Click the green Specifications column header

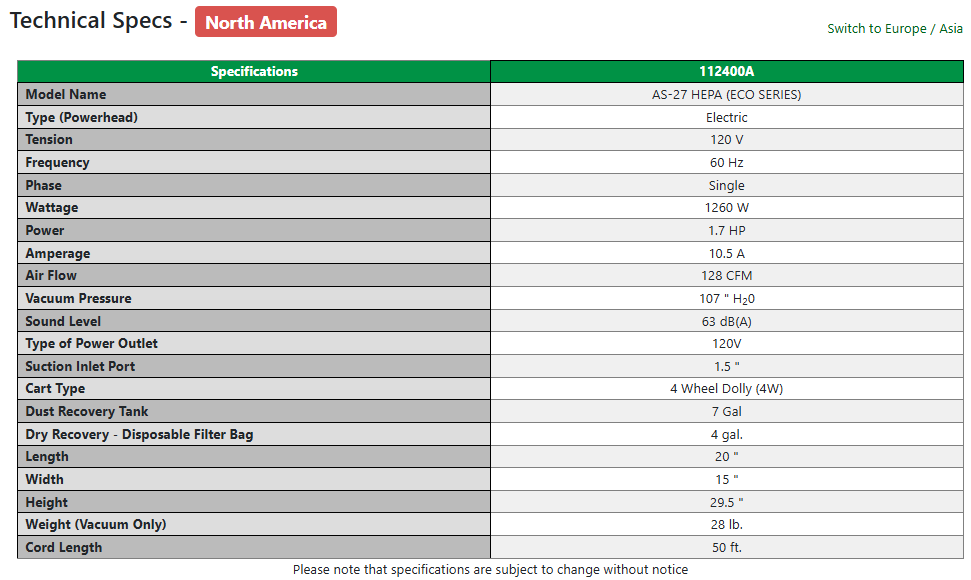tap(254, 71)
